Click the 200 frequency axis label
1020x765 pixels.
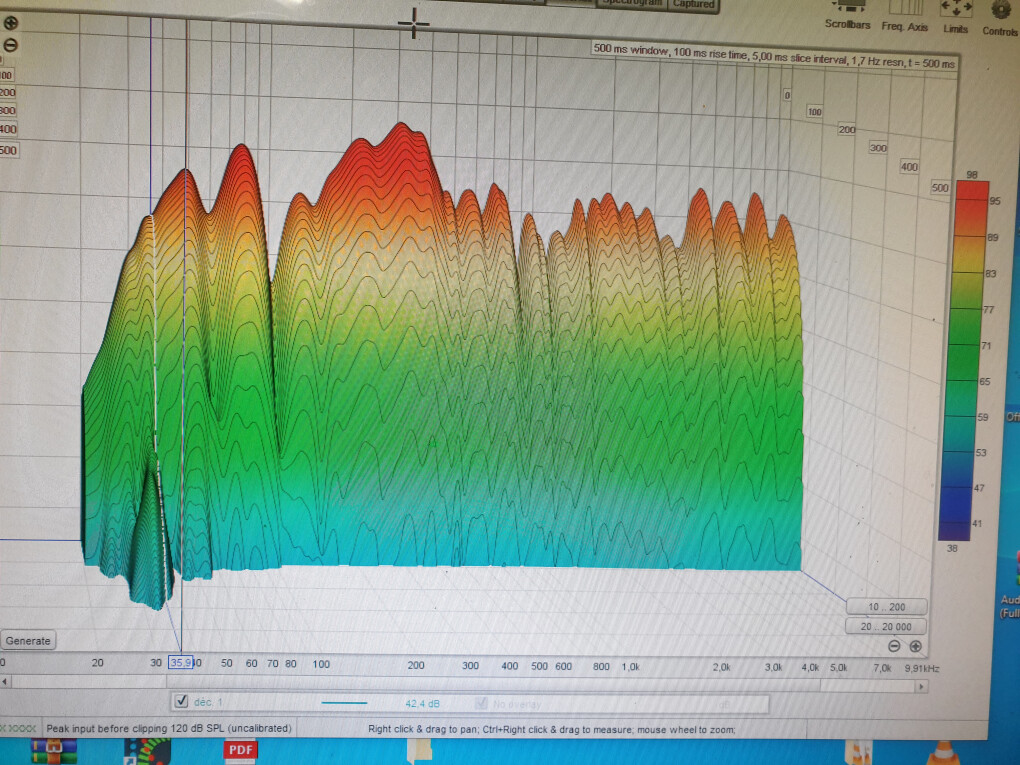[x=416, y=665]
